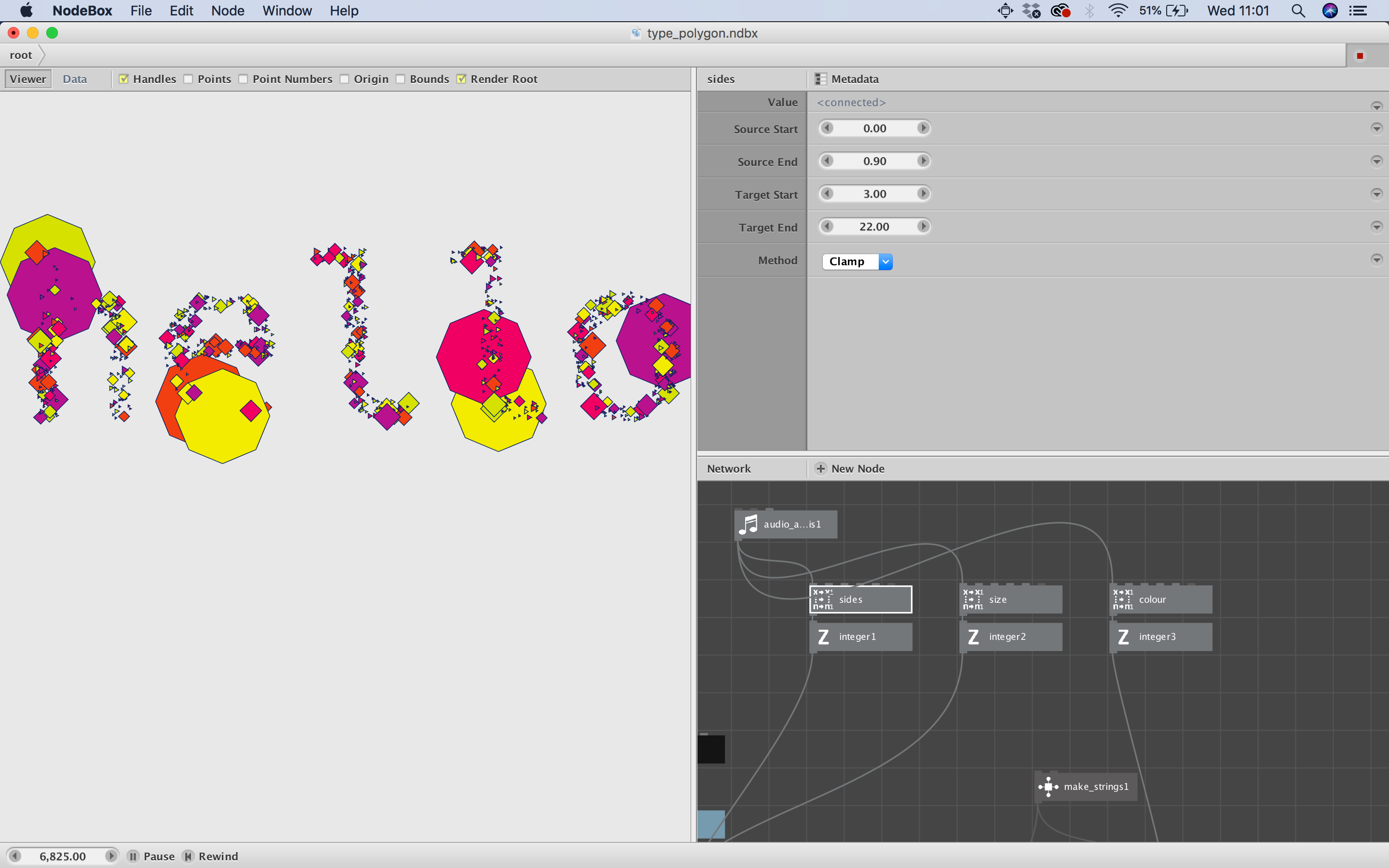Click the integer1 node Z icon

pyautogui.click(x=823, y=637)
